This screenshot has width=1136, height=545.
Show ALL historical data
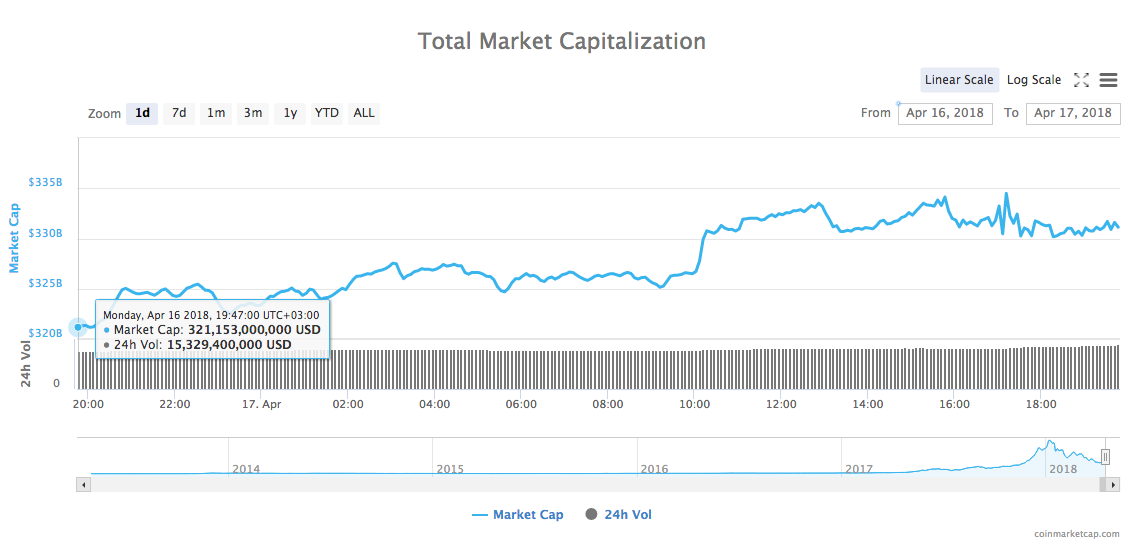(364, 113)
